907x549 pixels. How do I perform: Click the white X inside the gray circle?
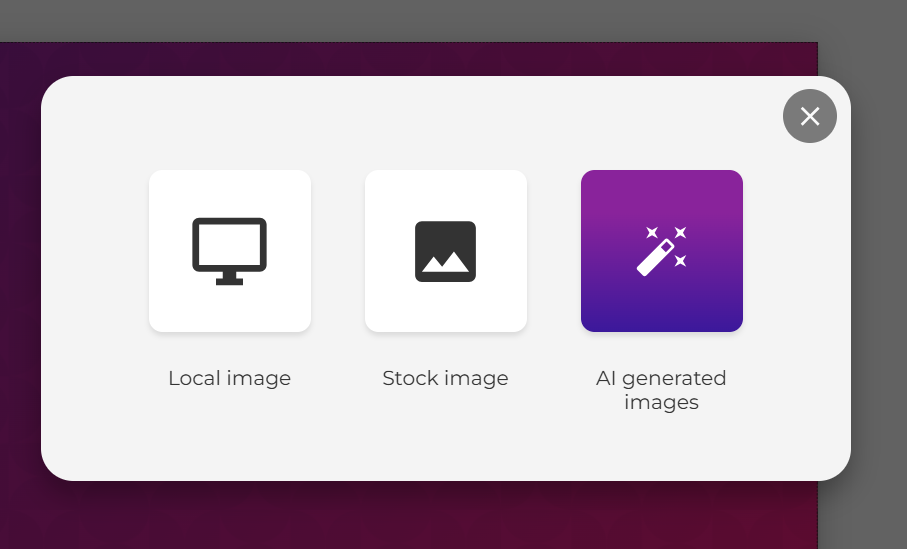point(810,116)
